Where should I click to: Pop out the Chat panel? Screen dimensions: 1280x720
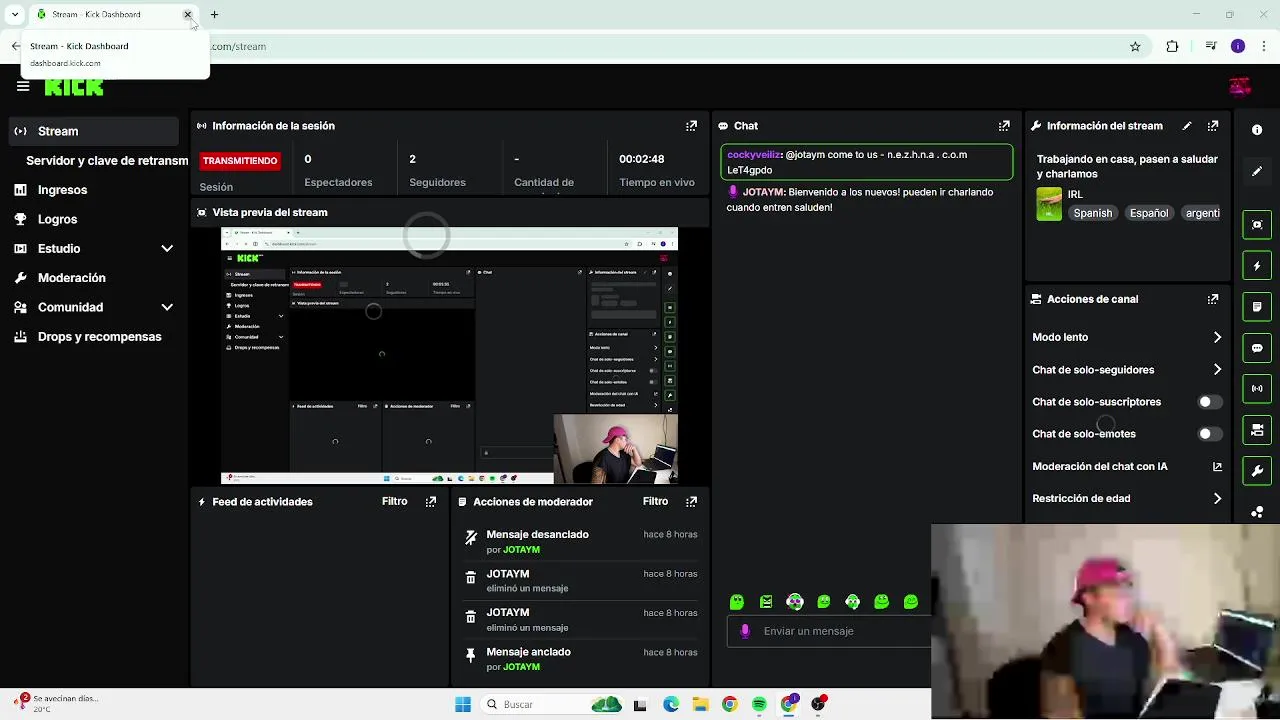tap(1004, 126)
